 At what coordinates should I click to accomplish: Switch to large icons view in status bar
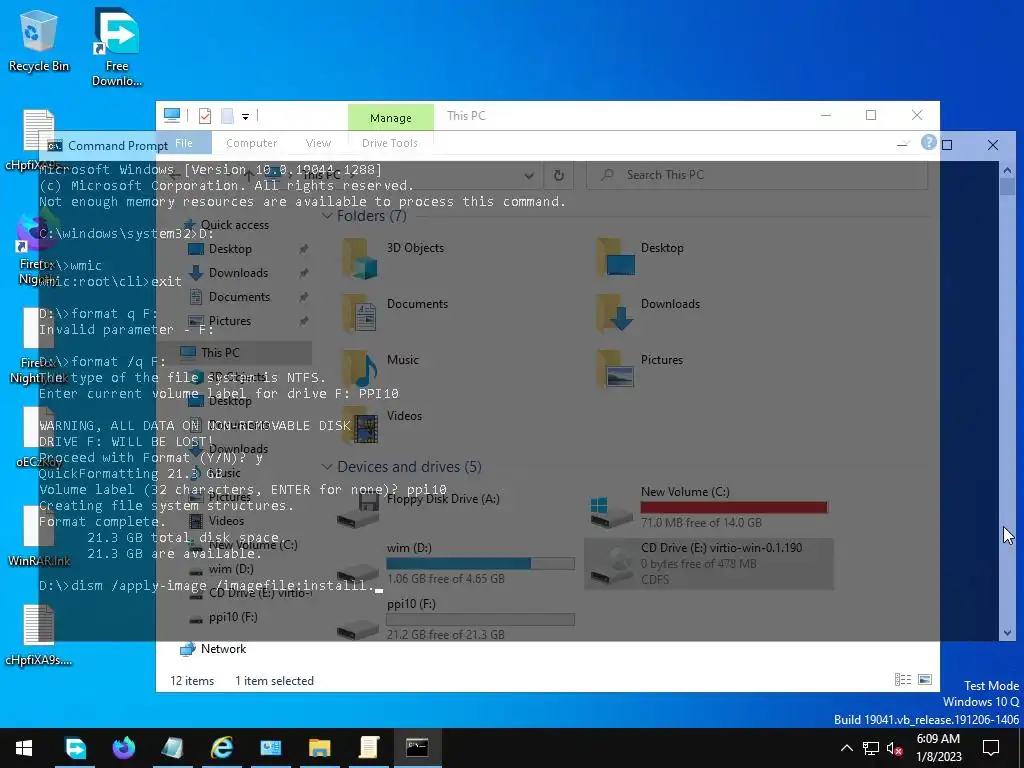click(925, 680)
